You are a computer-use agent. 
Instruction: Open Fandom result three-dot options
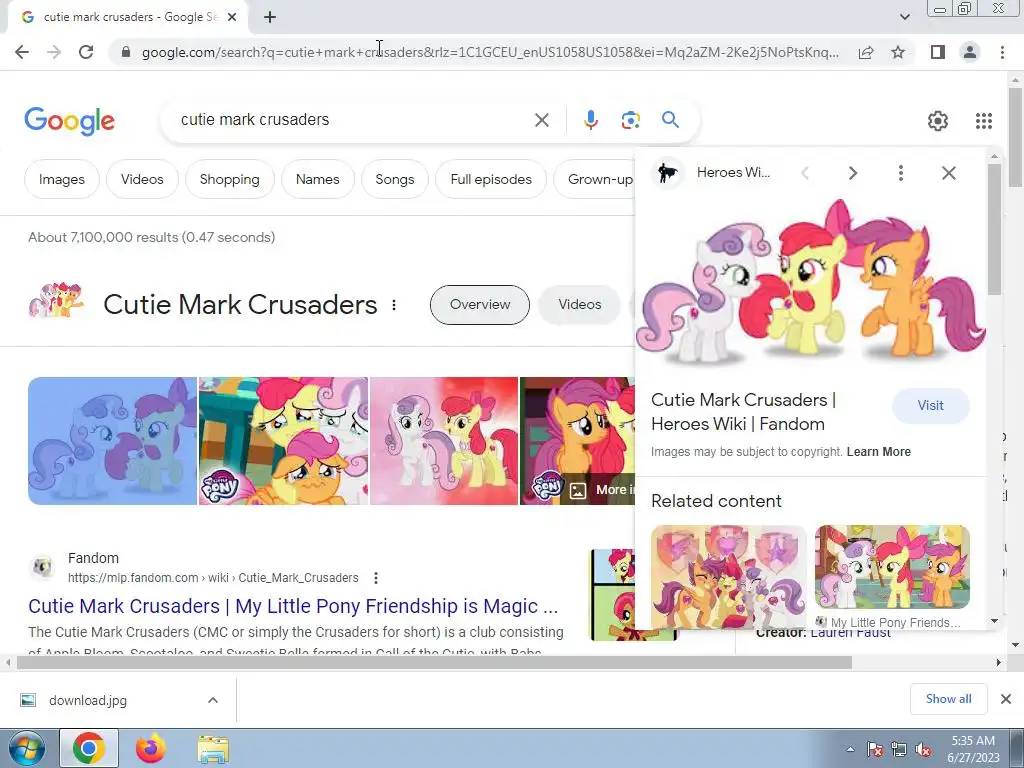[376, 578]
